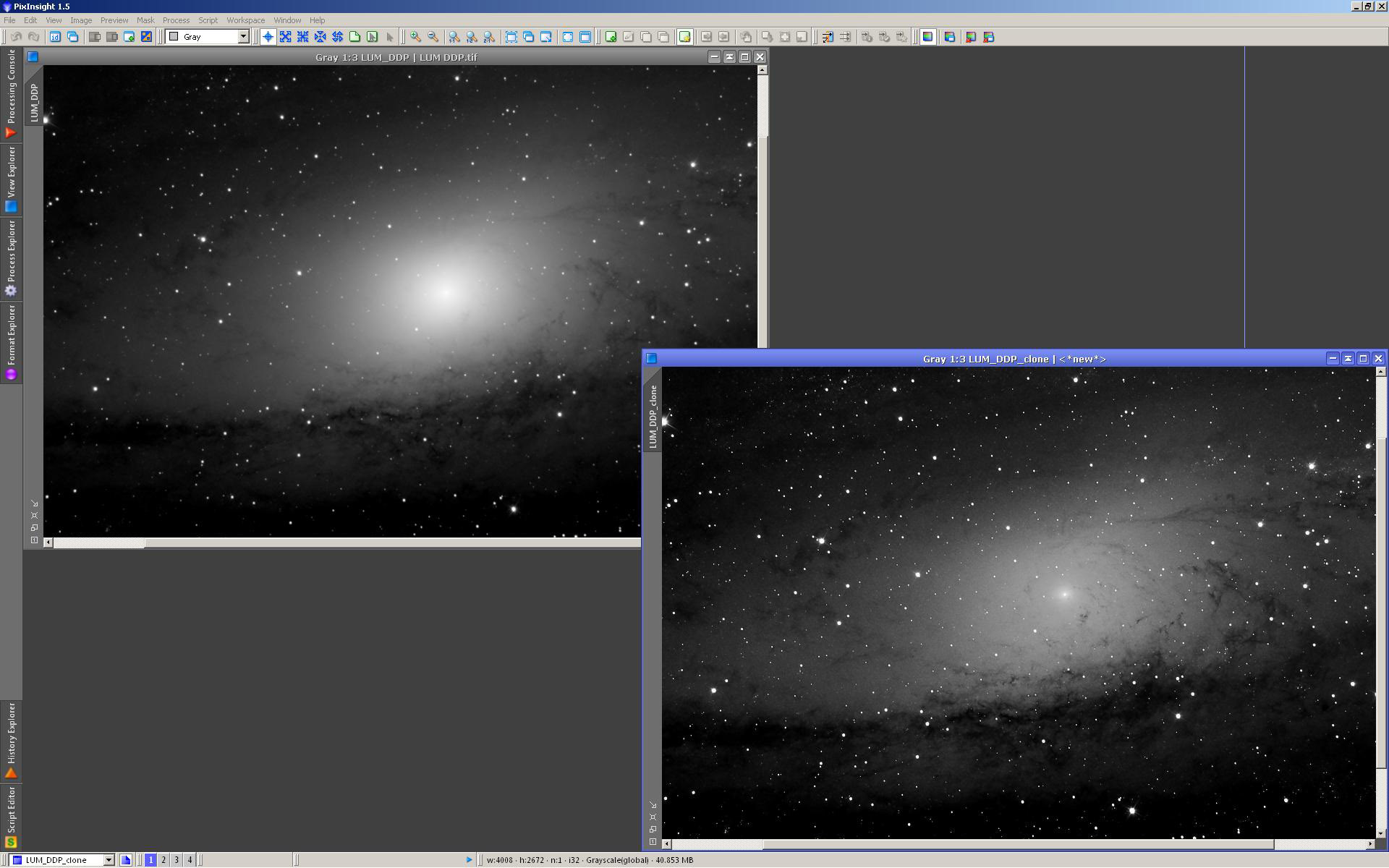Click bottom square icon in LUM_DDP corner
This screenshot has height=868, width=1389.
34,540
